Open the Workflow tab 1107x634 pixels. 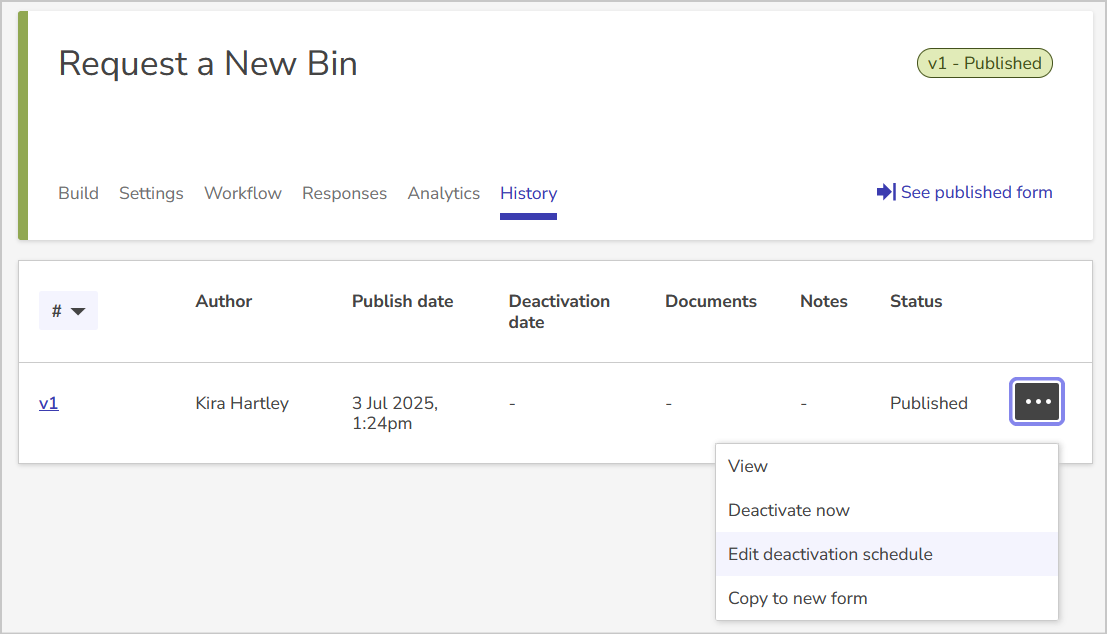click(x=243, y=193)
